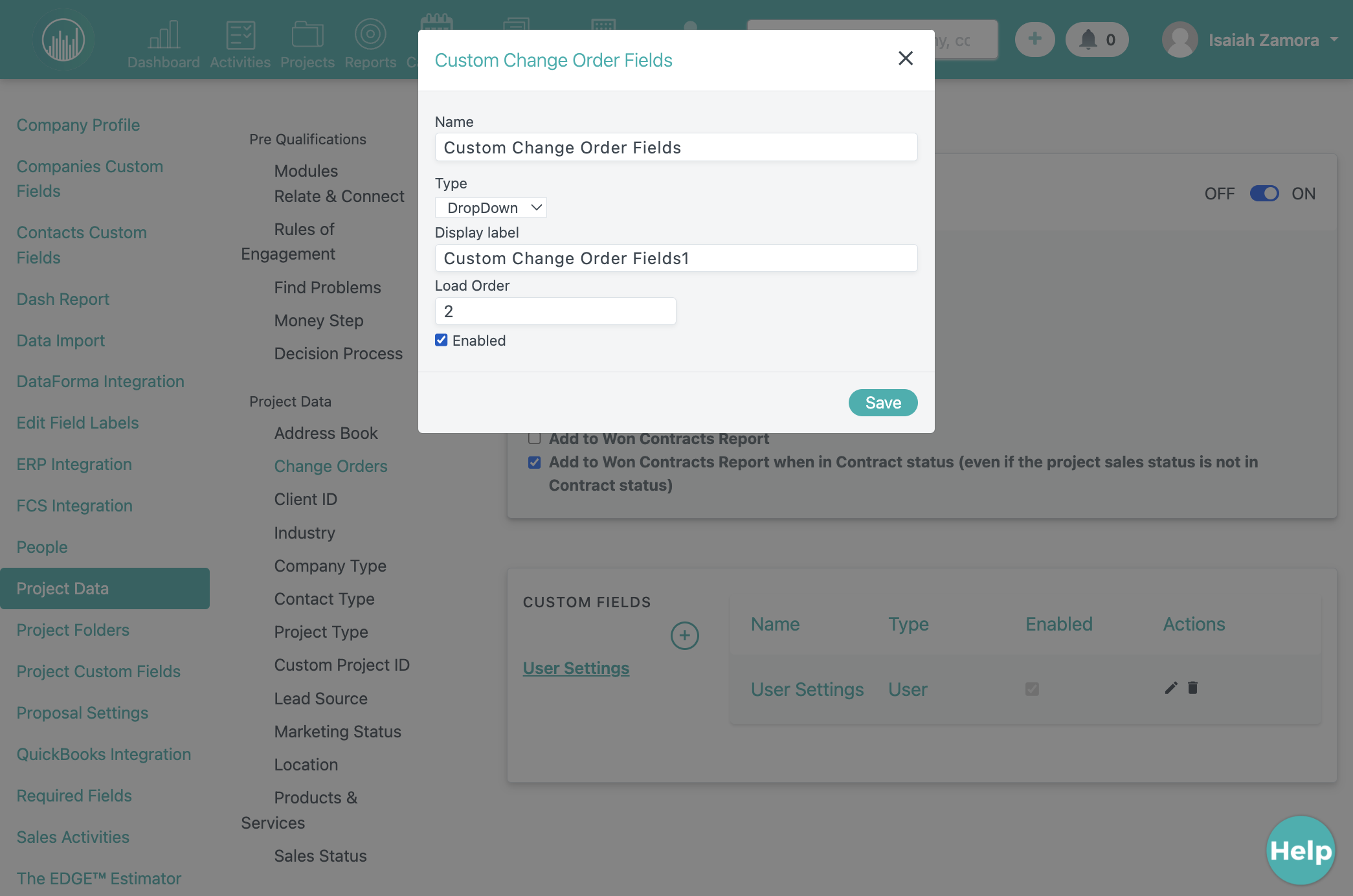This screenshot has width=1353, height=896.
Task: Select Client ID
Action: (x=306, y=499)
